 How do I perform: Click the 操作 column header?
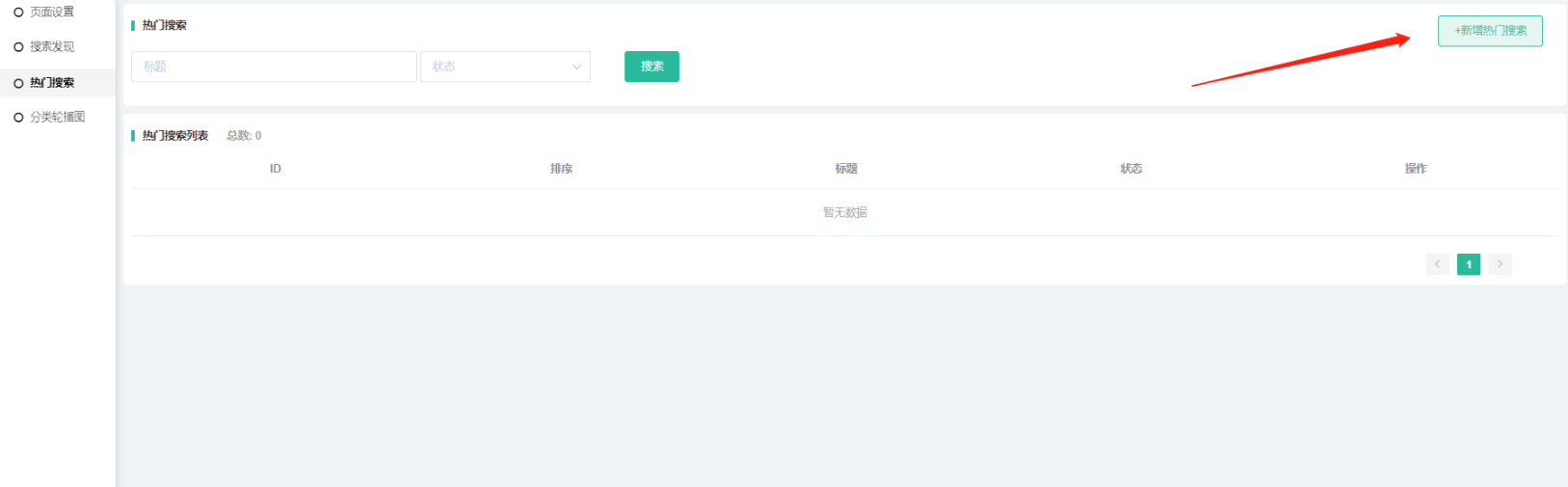pyautogui.click(x=1415, y=169)
